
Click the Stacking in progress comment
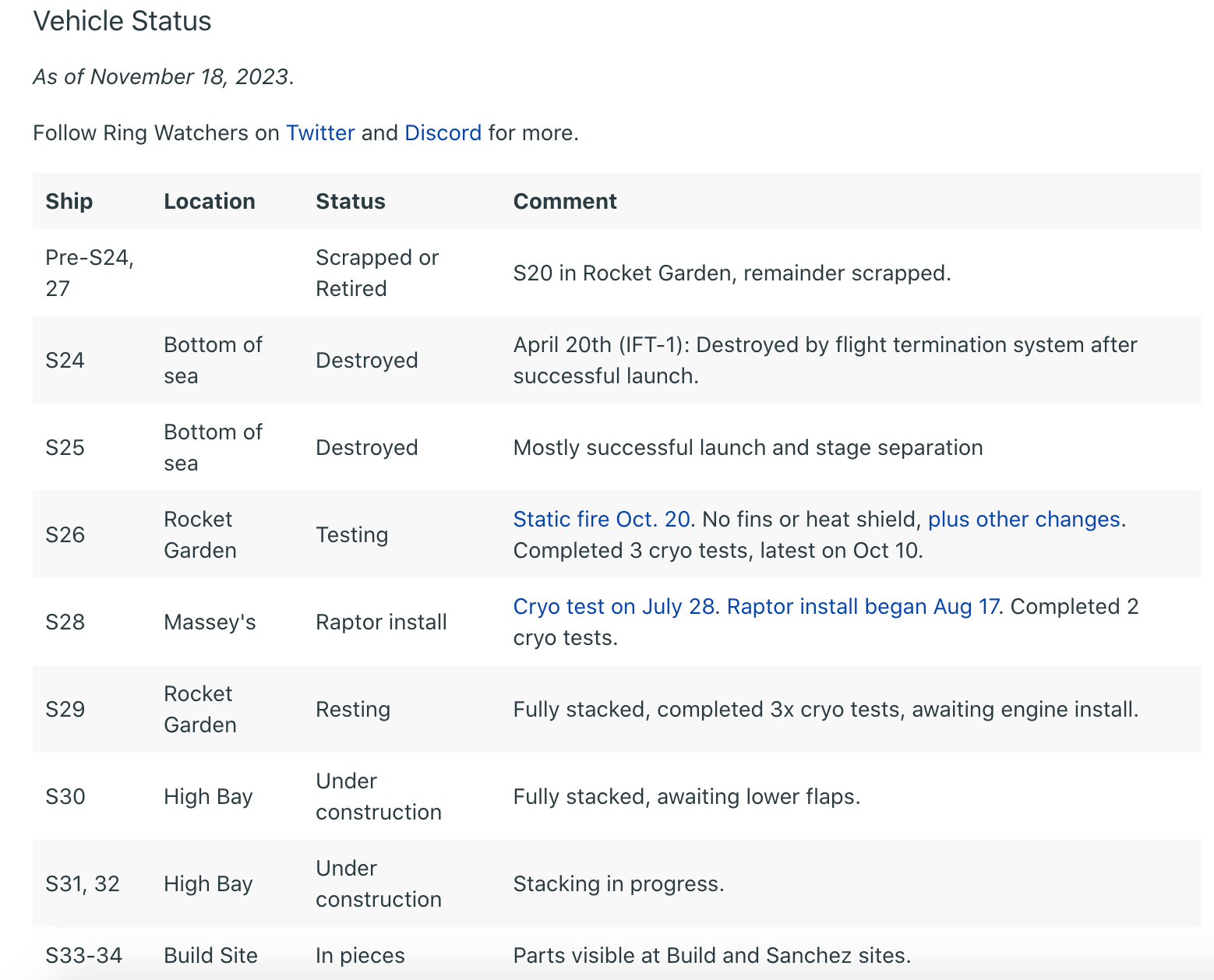[x=619, y=884]
